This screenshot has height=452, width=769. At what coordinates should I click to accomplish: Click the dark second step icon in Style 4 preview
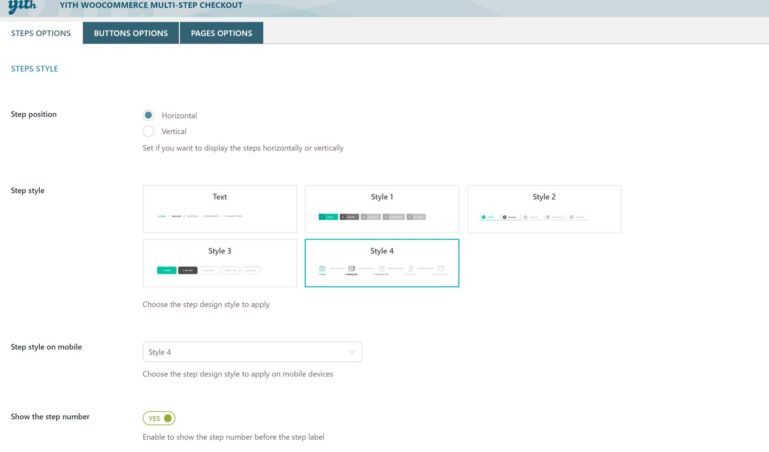[x=351, y=269]
